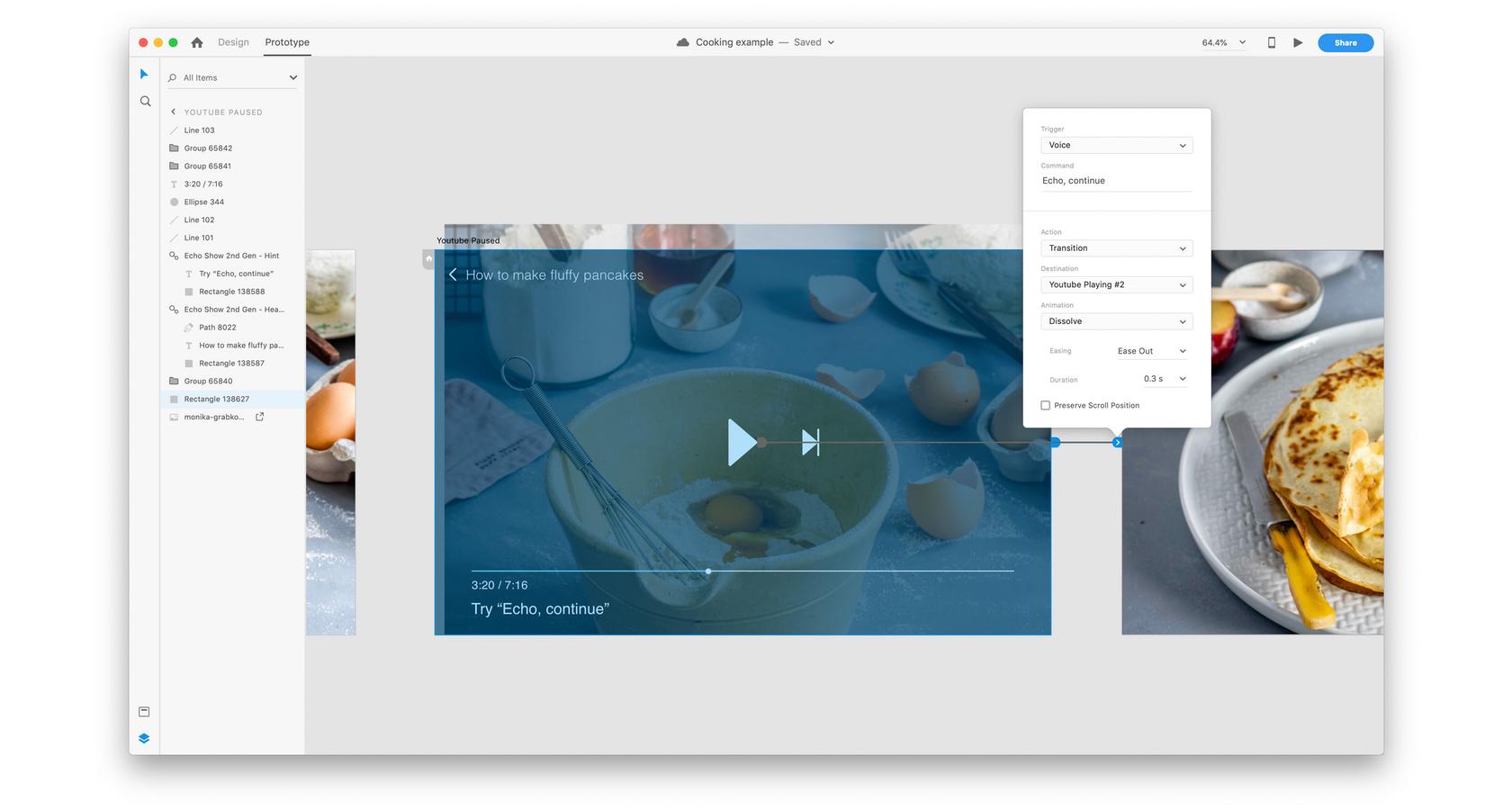
Task: Click the linked image icon beside monika-grabko
Action: coord(260,417)
